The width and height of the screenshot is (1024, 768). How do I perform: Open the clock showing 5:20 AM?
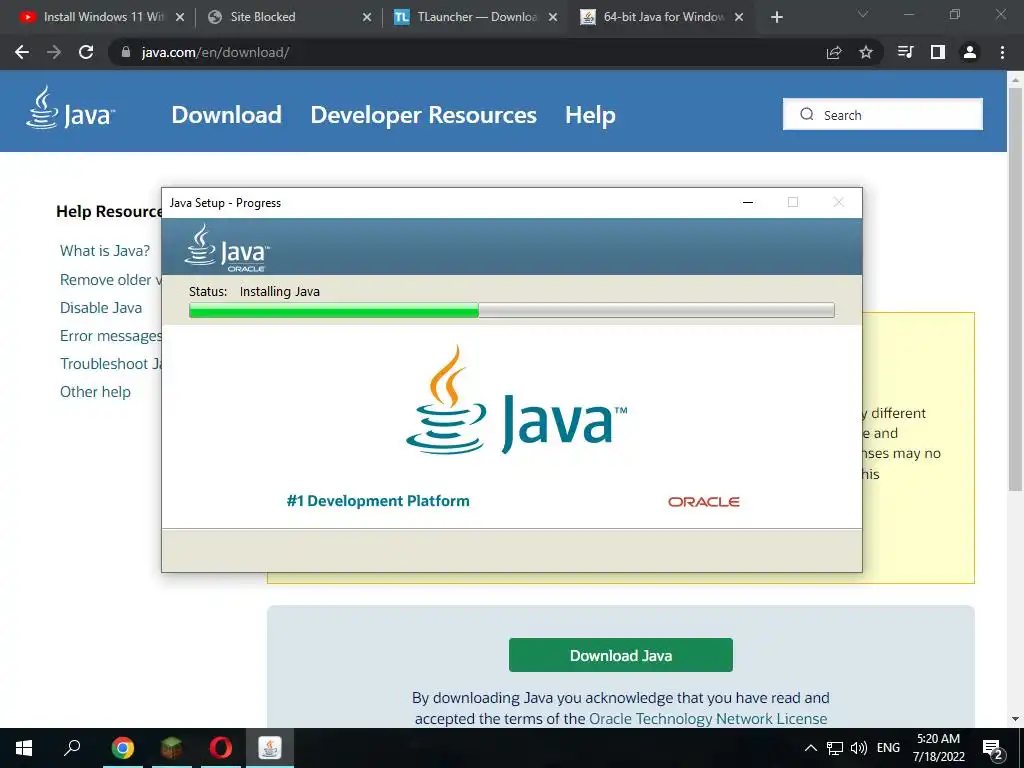938,748
